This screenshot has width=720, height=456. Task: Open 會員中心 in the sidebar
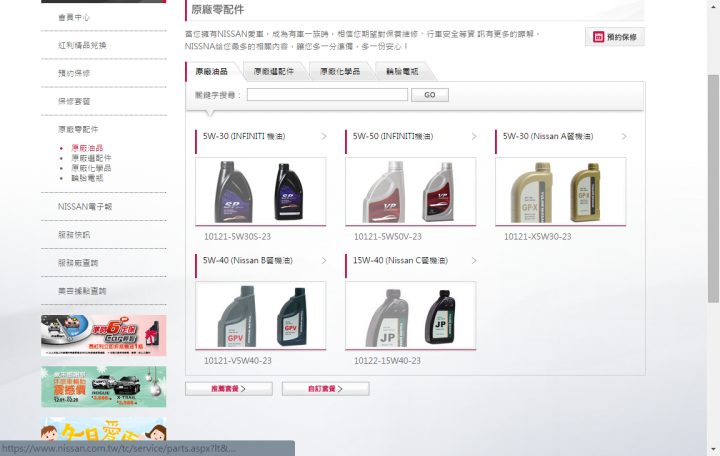point(74,17)
